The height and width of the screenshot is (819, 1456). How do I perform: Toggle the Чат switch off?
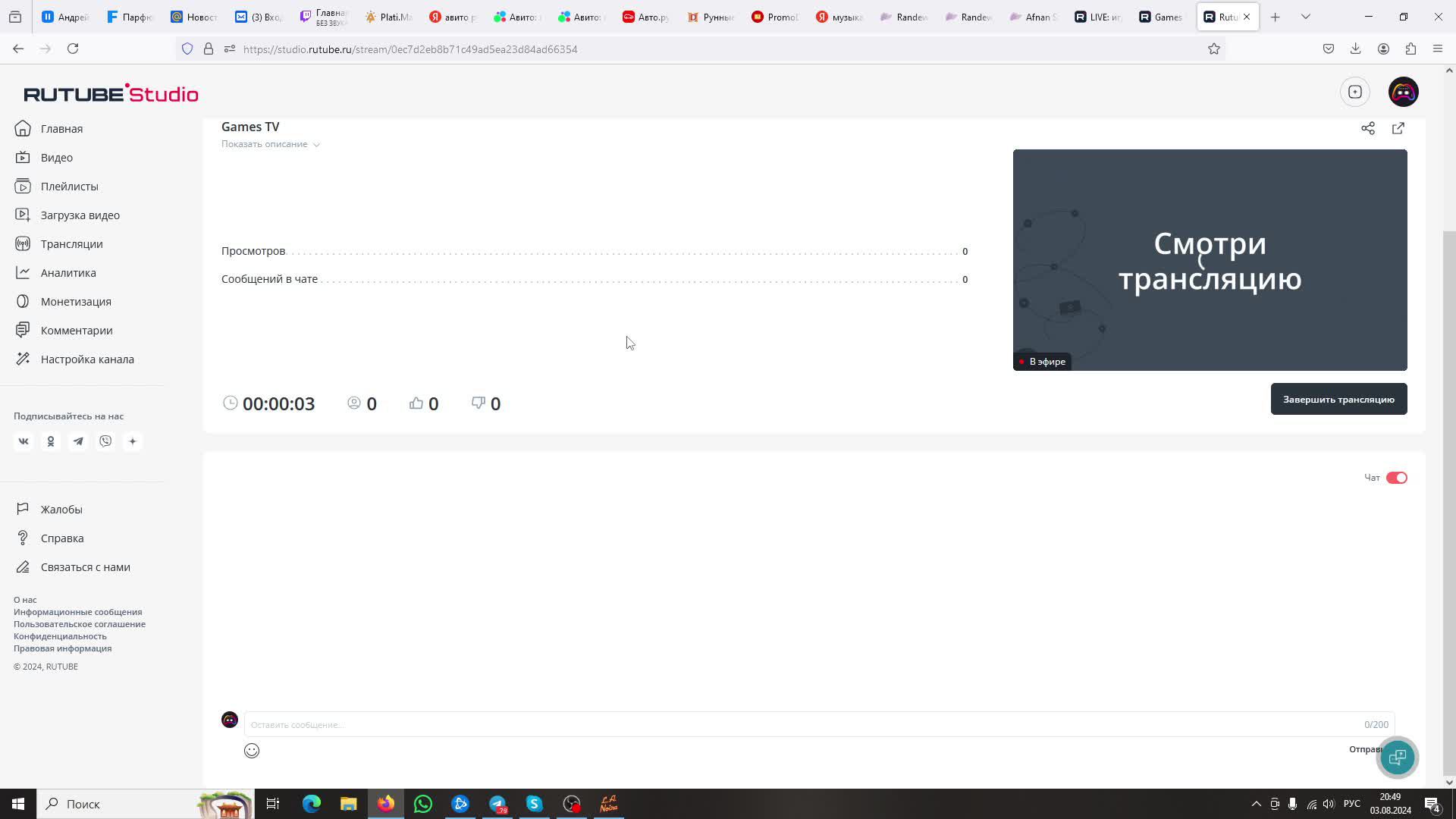pos(1396,478)
